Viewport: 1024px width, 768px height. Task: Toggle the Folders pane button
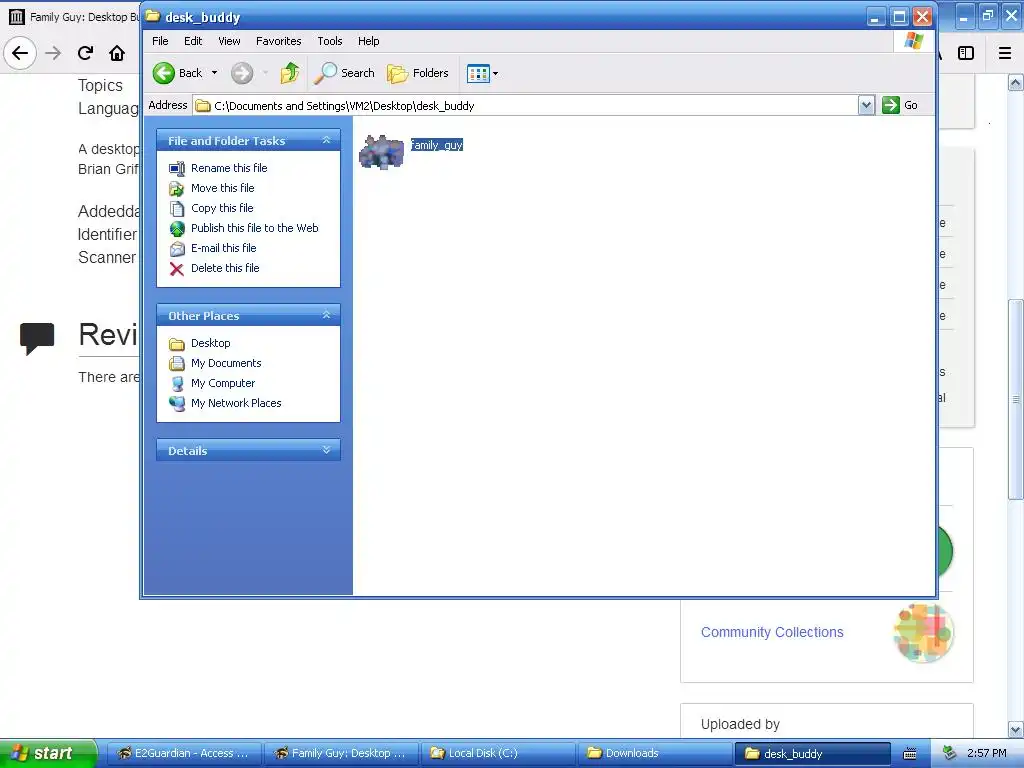click(x=418, y=73)
